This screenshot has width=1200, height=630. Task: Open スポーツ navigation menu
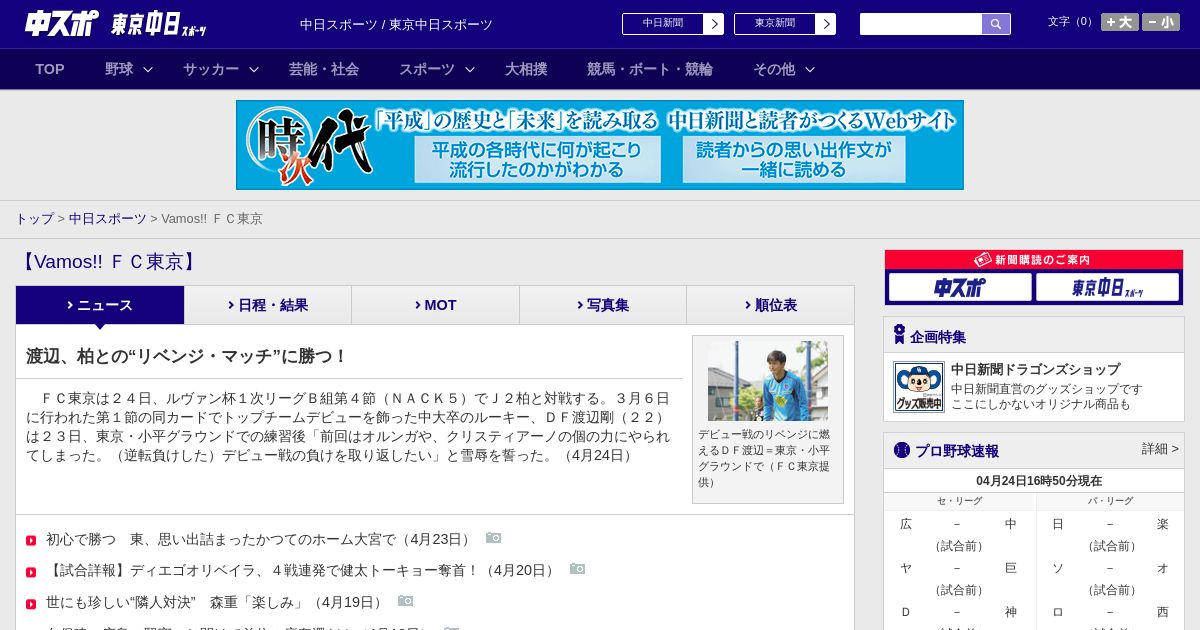coord(427,69)
